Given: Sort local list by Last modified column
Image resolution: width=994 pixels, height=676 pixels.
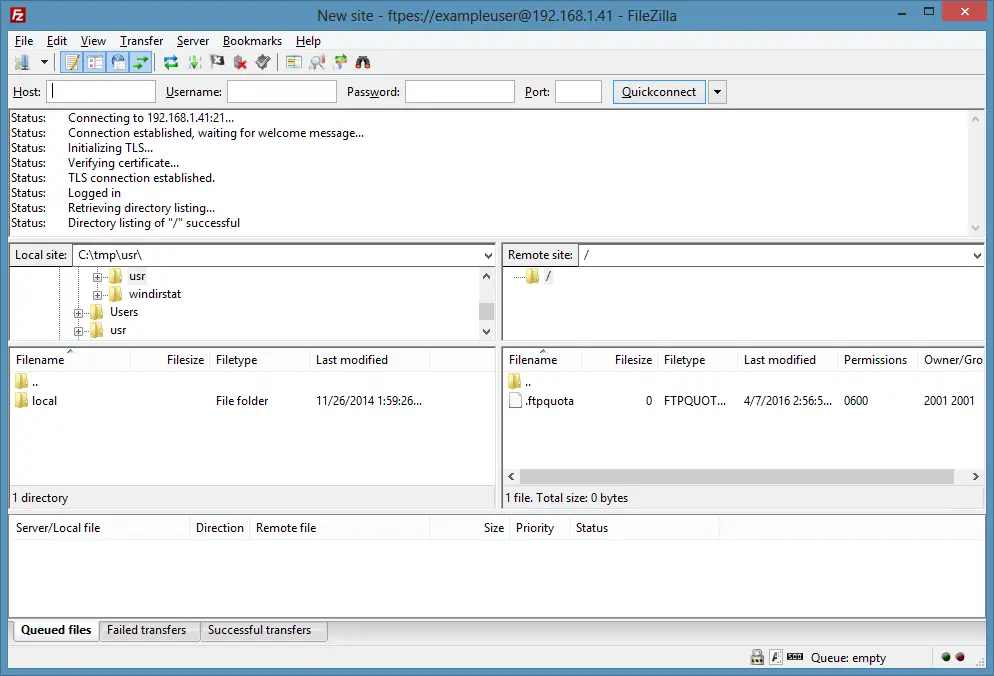Looking at the screenshot, I should coord(370,360).
